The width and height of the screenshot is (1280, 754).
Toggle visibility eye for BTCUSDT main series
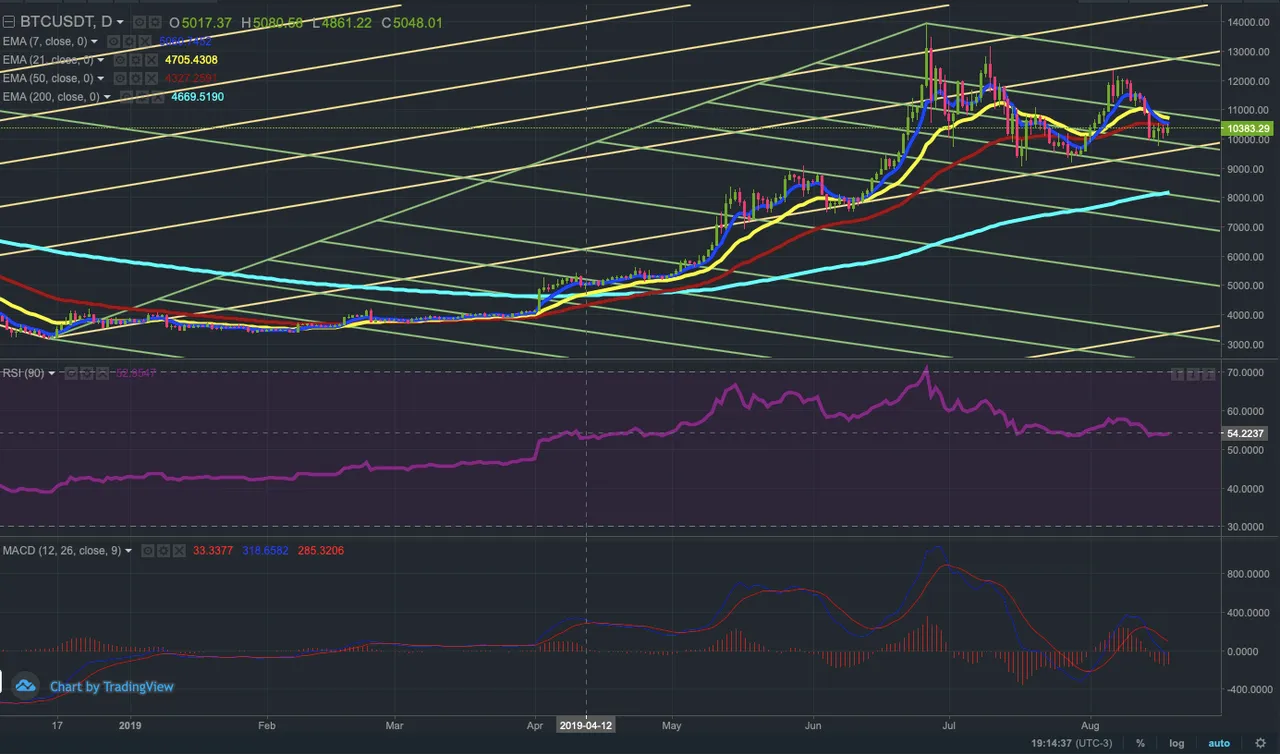(x=139, y=21)
